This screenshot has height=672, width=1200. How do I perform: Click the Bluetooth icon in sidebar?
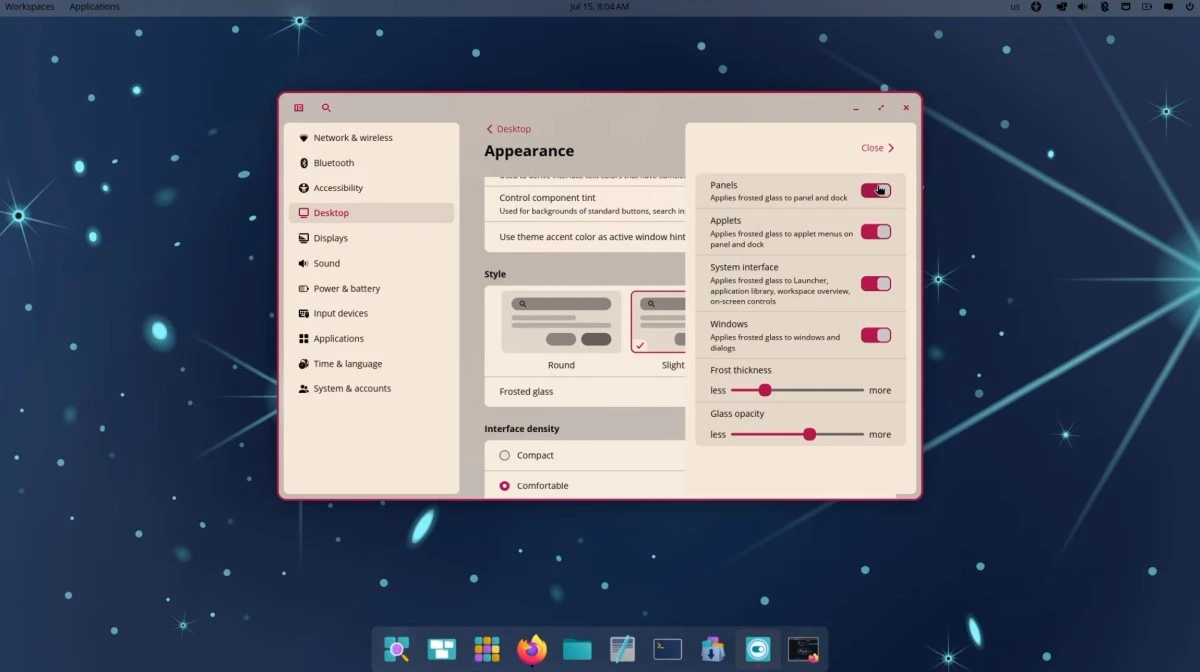click(304, 163)
